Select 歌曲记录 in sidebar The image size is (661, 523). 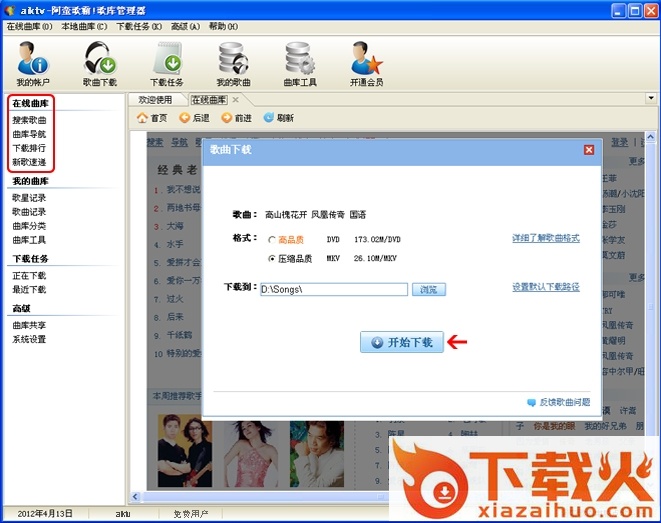click(x=29, y=212)
